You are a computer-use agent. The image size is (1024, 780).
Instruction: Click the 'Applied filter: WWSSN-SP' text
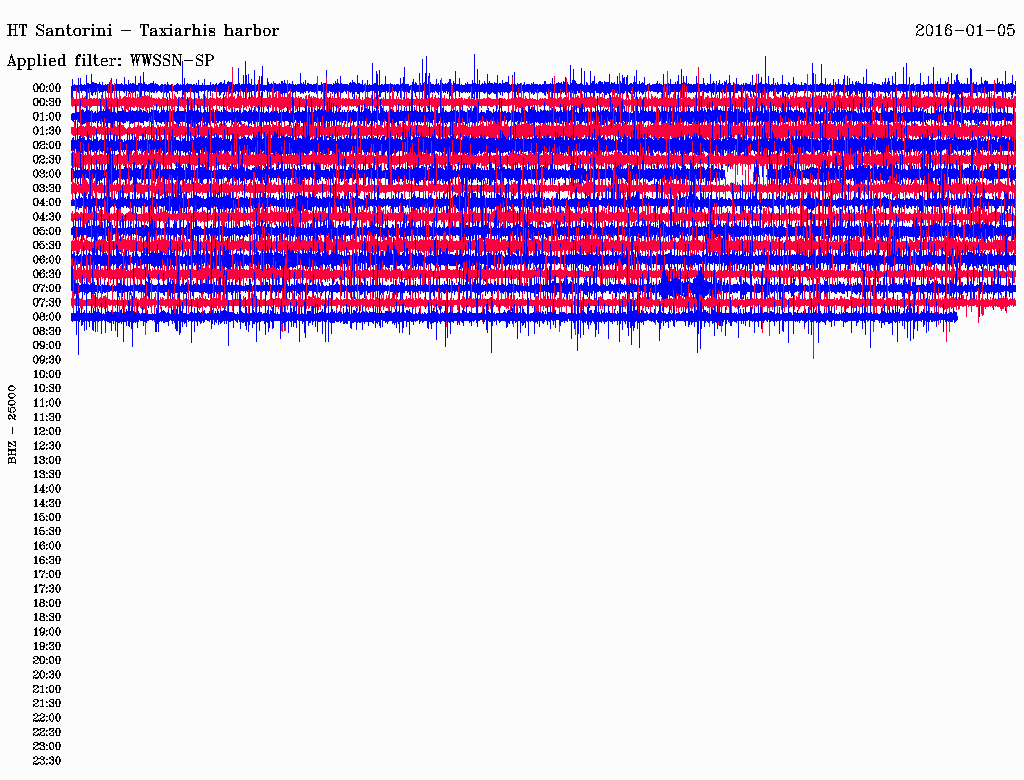pos(110,61)
